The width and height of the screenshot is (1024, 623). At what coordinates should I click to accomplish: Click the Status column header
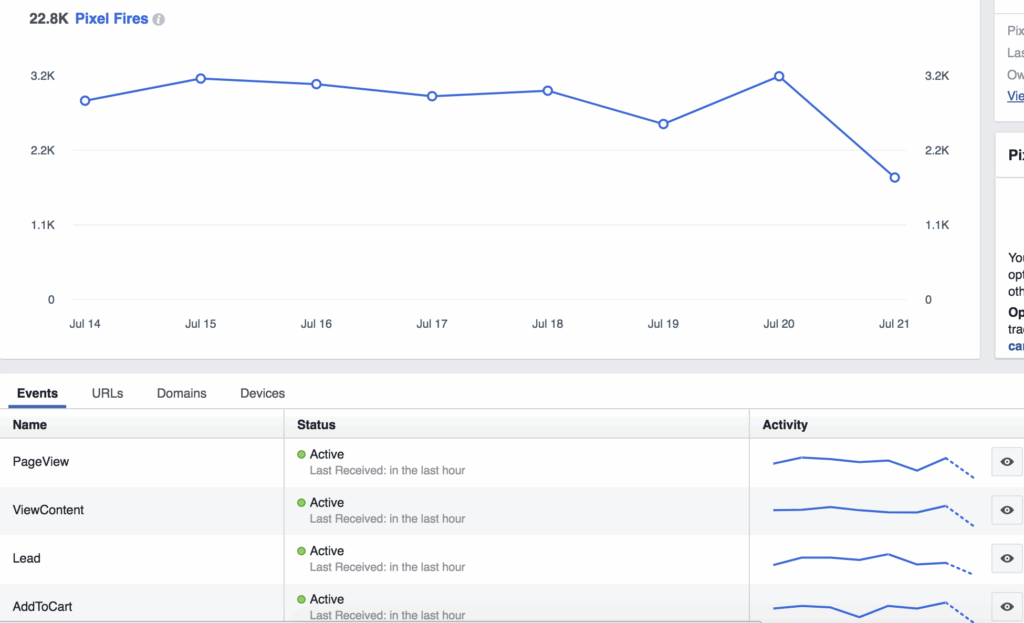coord(316,425)
